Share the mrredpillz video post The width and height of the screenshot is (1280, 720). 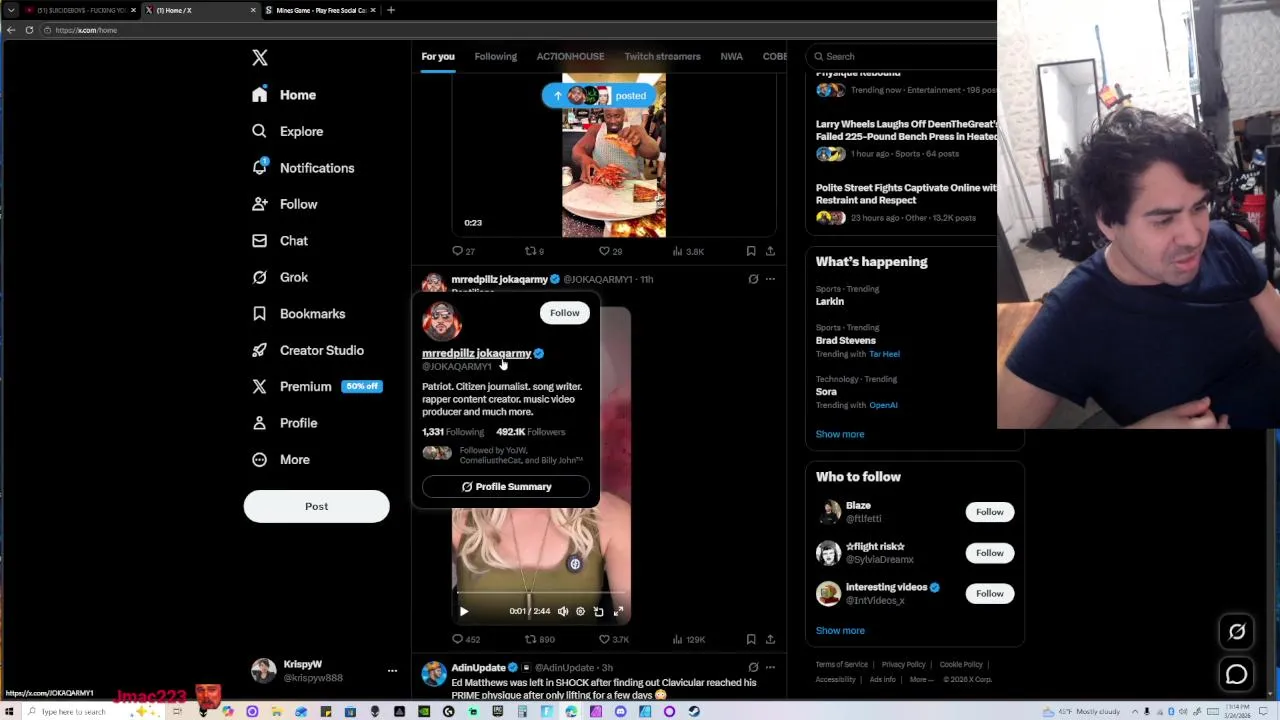click(770, 639)
